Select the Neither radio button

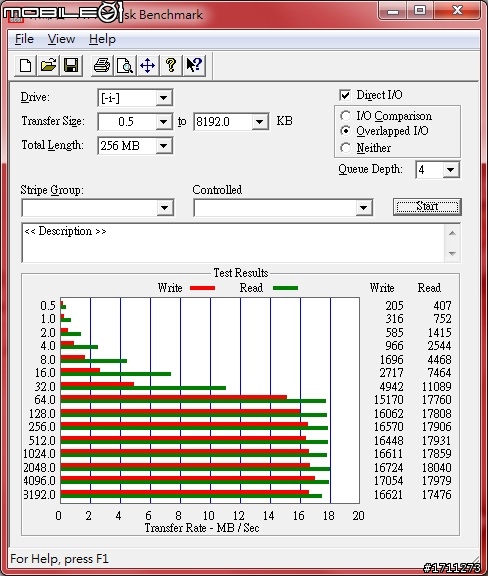pyautogui.click(x=345, y=148)
